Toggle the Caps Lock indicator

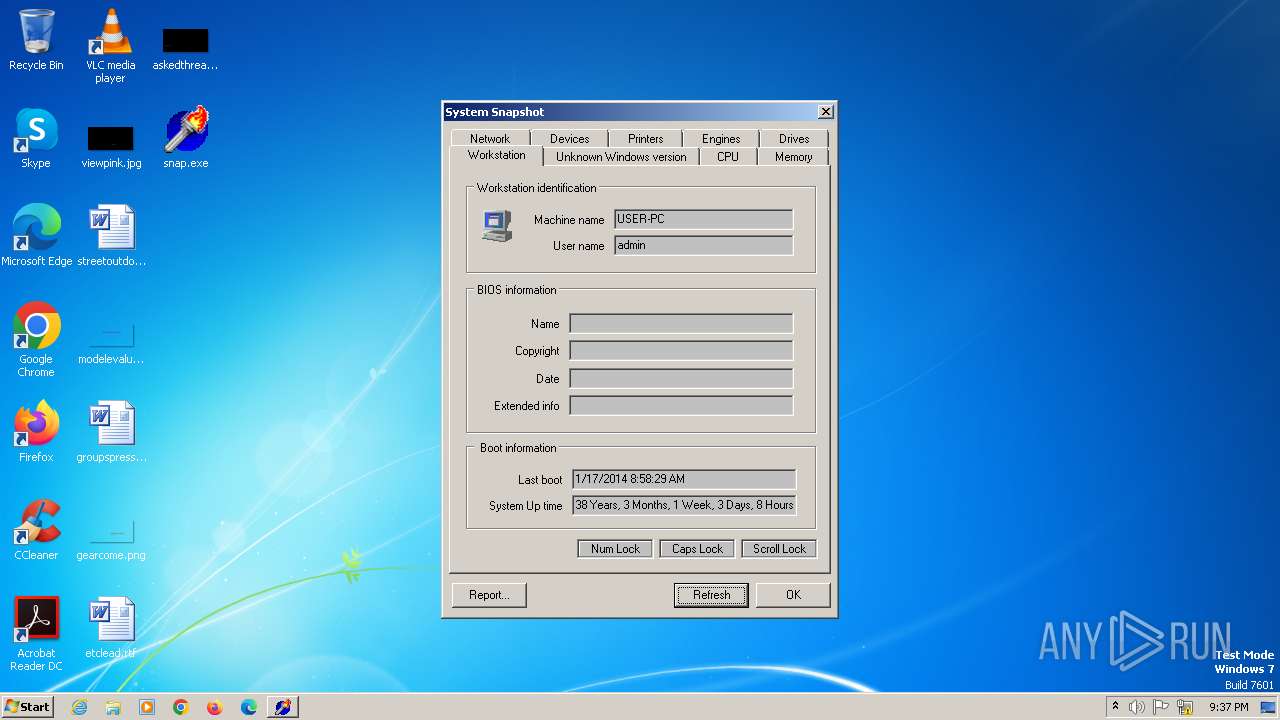tap(697, 549)
